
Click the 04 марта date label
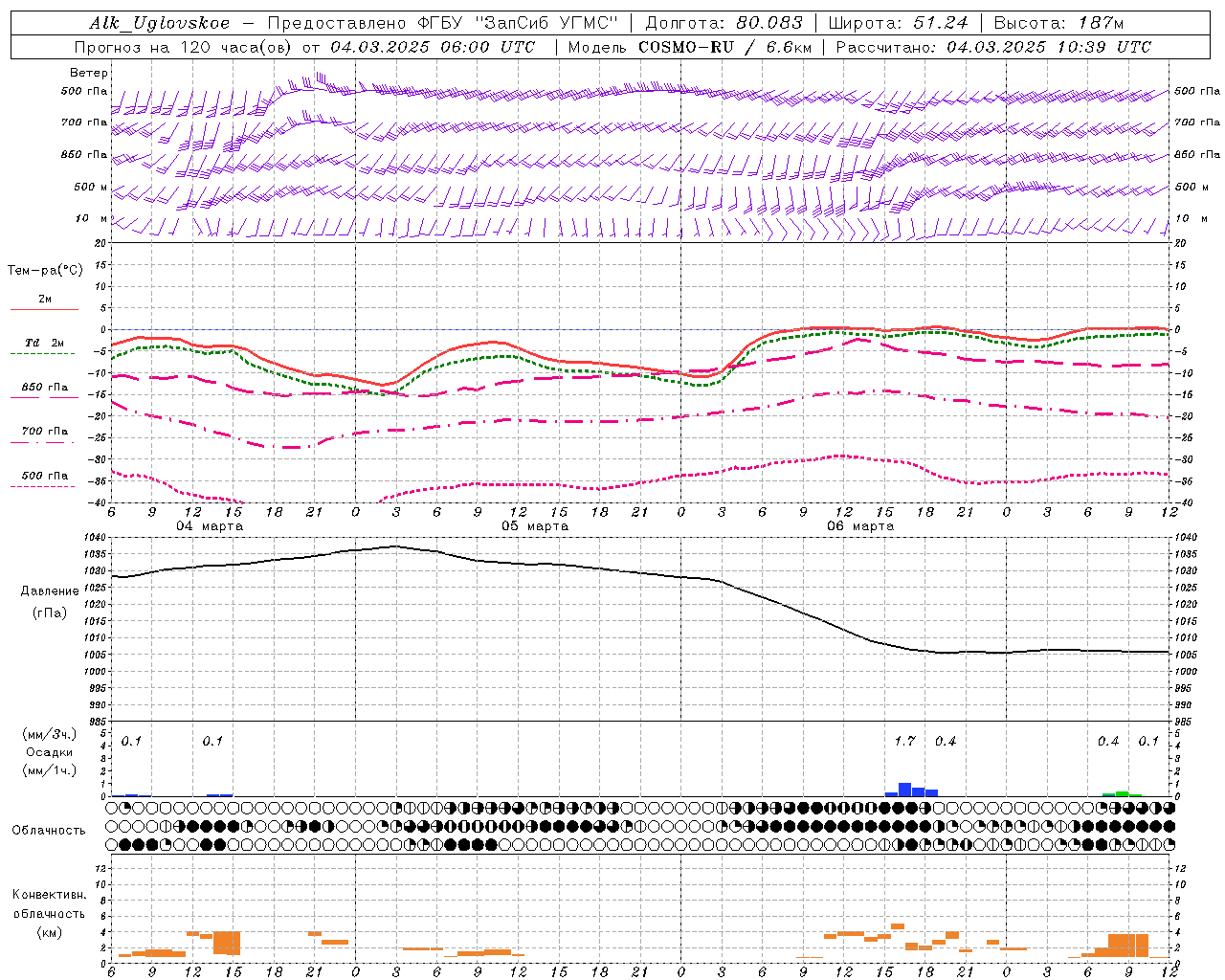point(210,526)
